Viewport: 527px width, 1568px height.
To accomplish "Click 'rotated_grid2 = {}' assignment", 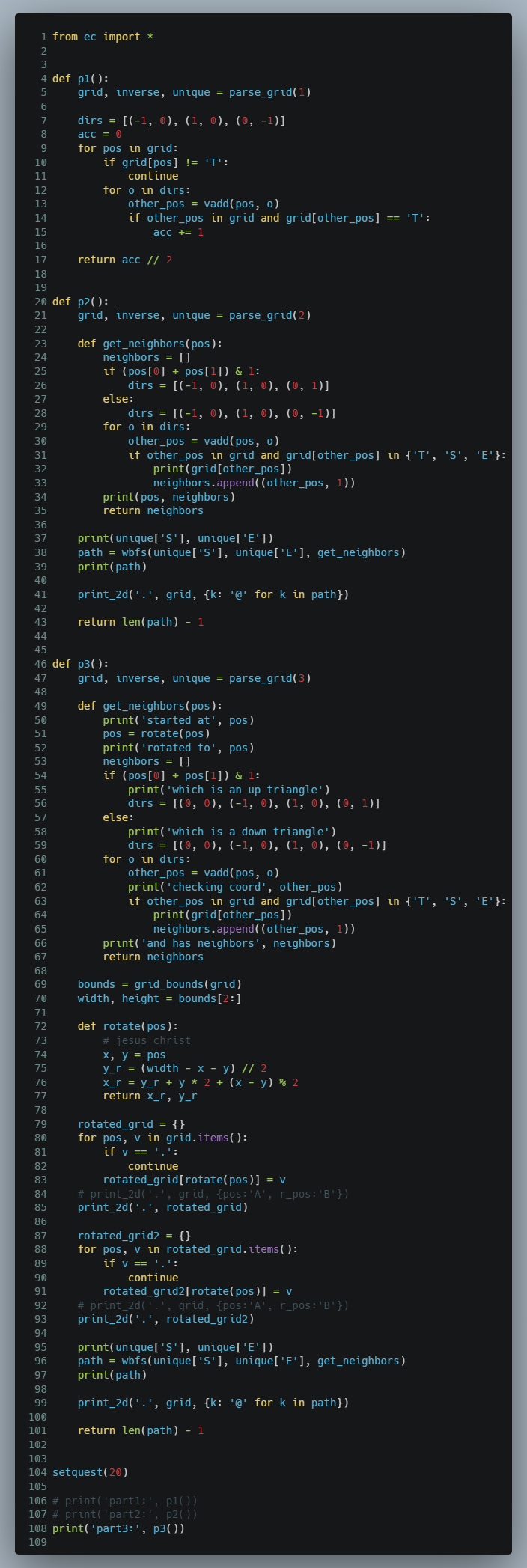I will point(135,1236).
